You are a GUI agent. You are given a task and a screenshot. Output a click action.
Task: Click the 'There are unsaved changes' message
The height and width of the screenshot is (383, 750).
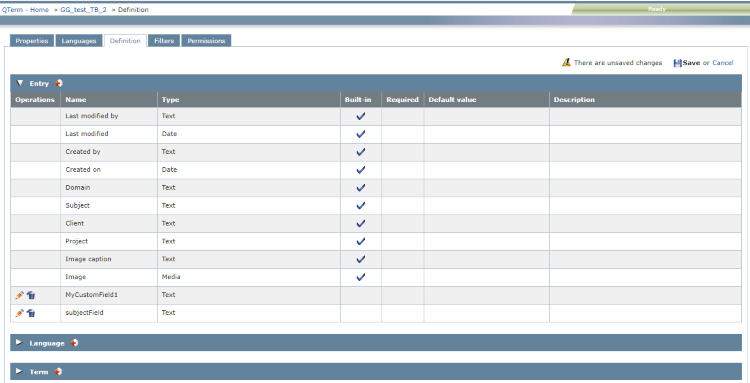click(618, 63)
